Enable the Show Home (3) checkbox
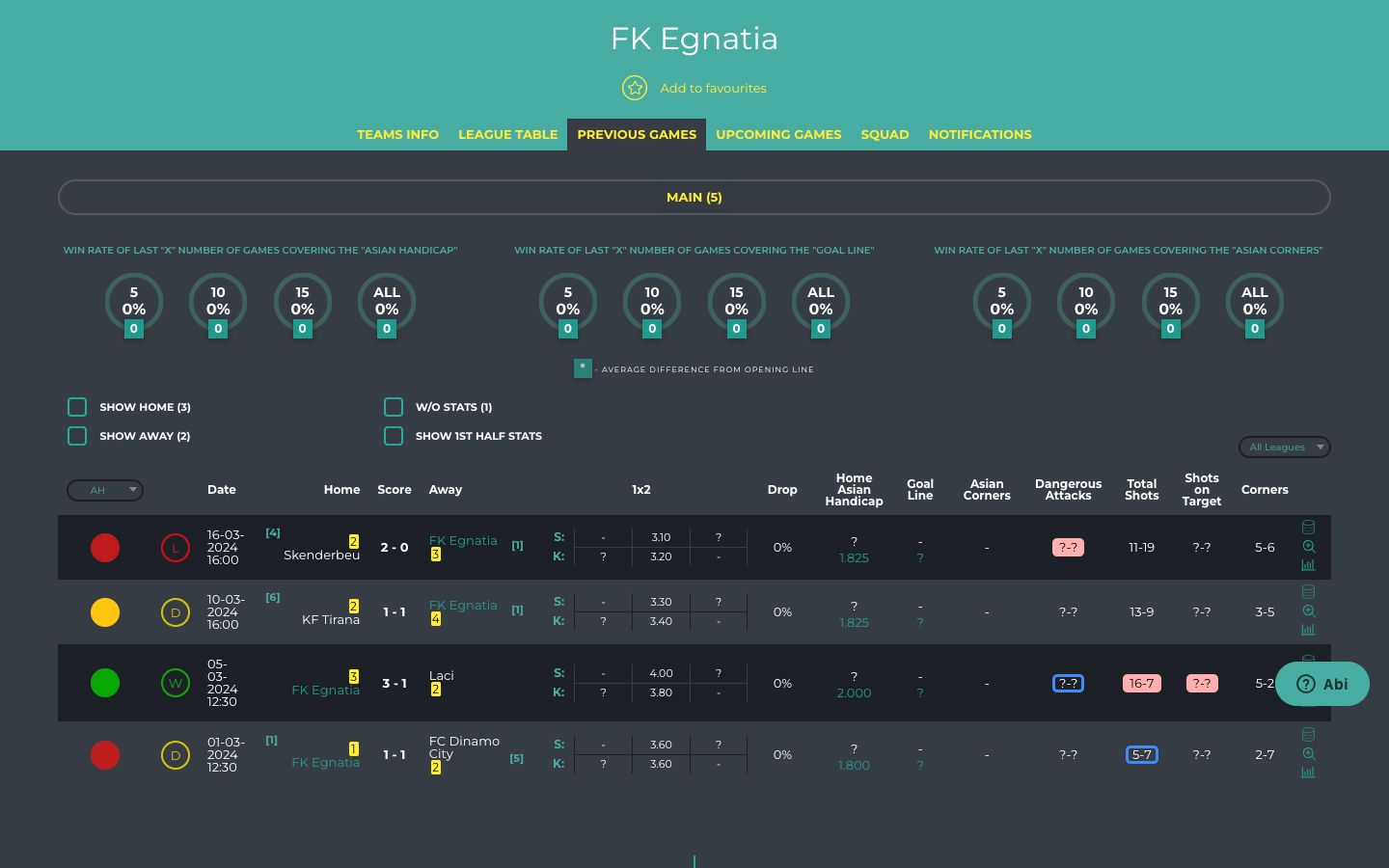The height and width of the screenshot is (868, 1389). tap(77, 407)
